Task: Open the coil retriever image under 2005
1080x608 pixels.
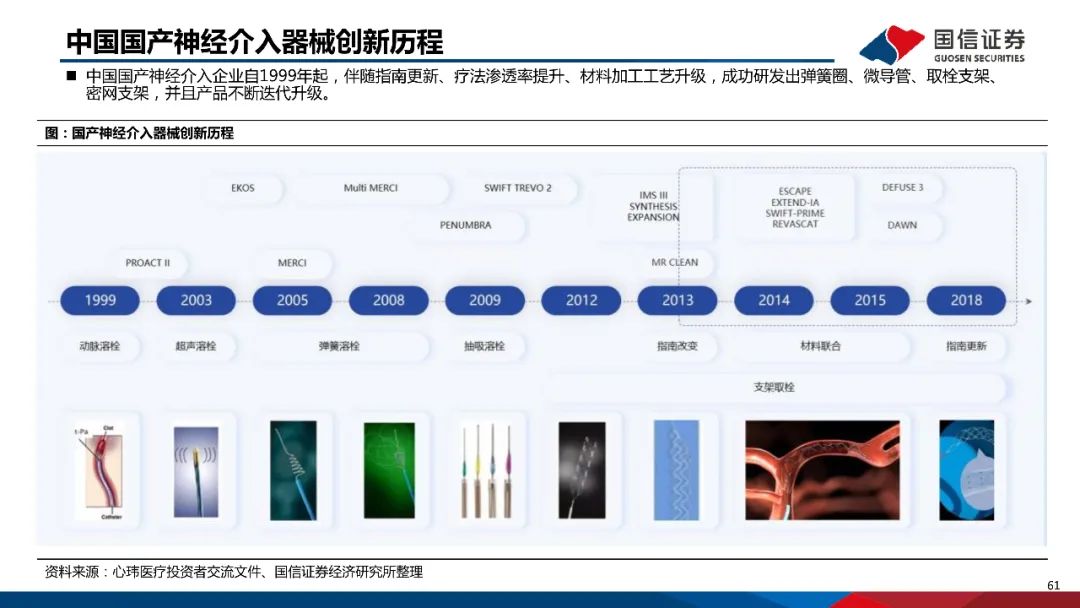Action: click(293, 470)
